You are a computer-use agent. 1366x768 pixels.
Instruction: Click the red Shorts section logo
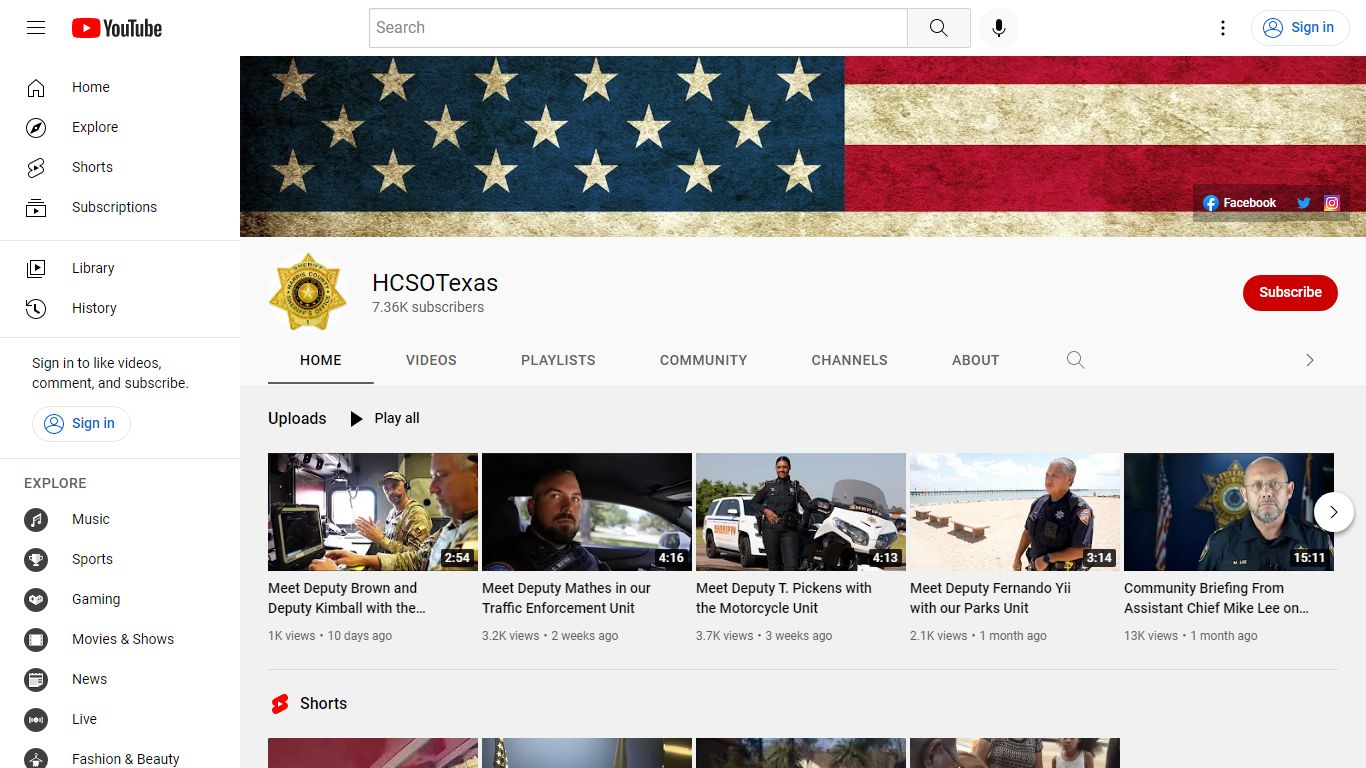(280, 704)
